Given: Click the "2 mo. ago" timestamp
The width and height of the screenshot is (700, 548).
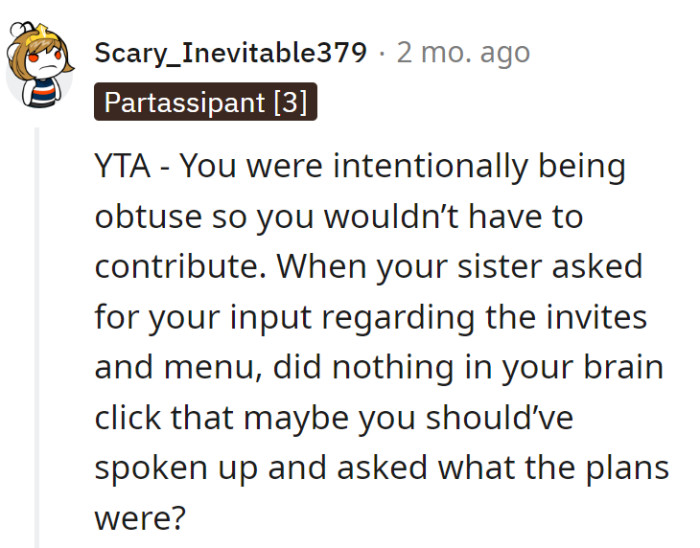Looking at the screenshot, I should point(463,53).
